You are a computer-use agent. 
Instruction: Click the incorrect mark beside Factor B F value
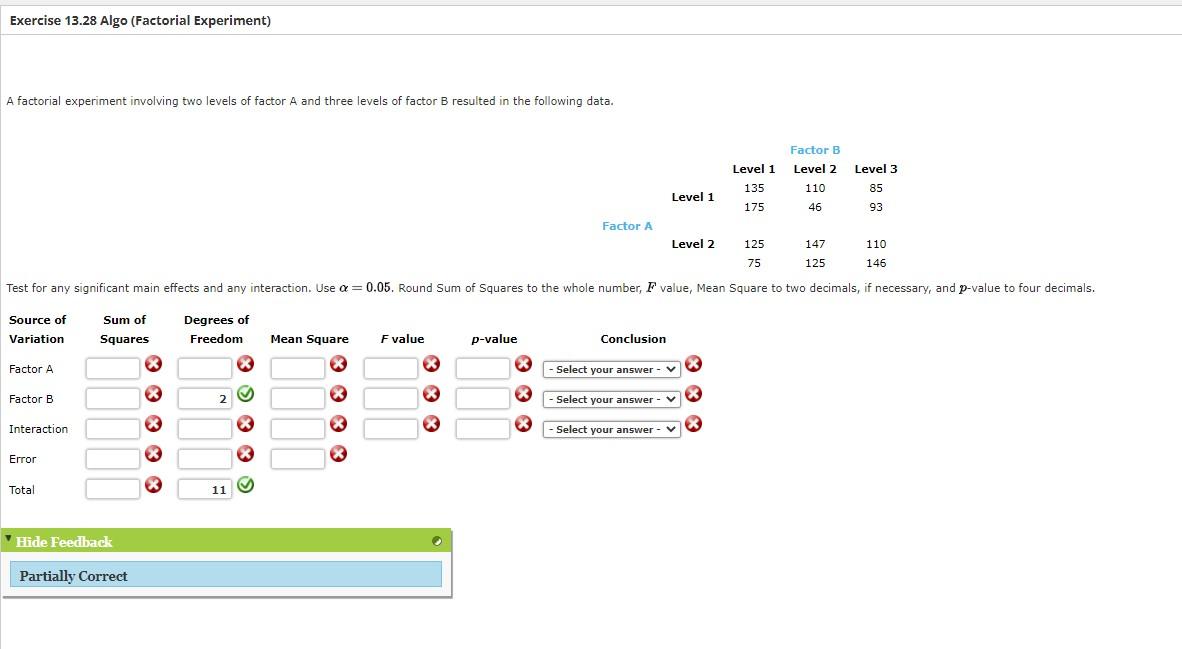tap(431, 393)
